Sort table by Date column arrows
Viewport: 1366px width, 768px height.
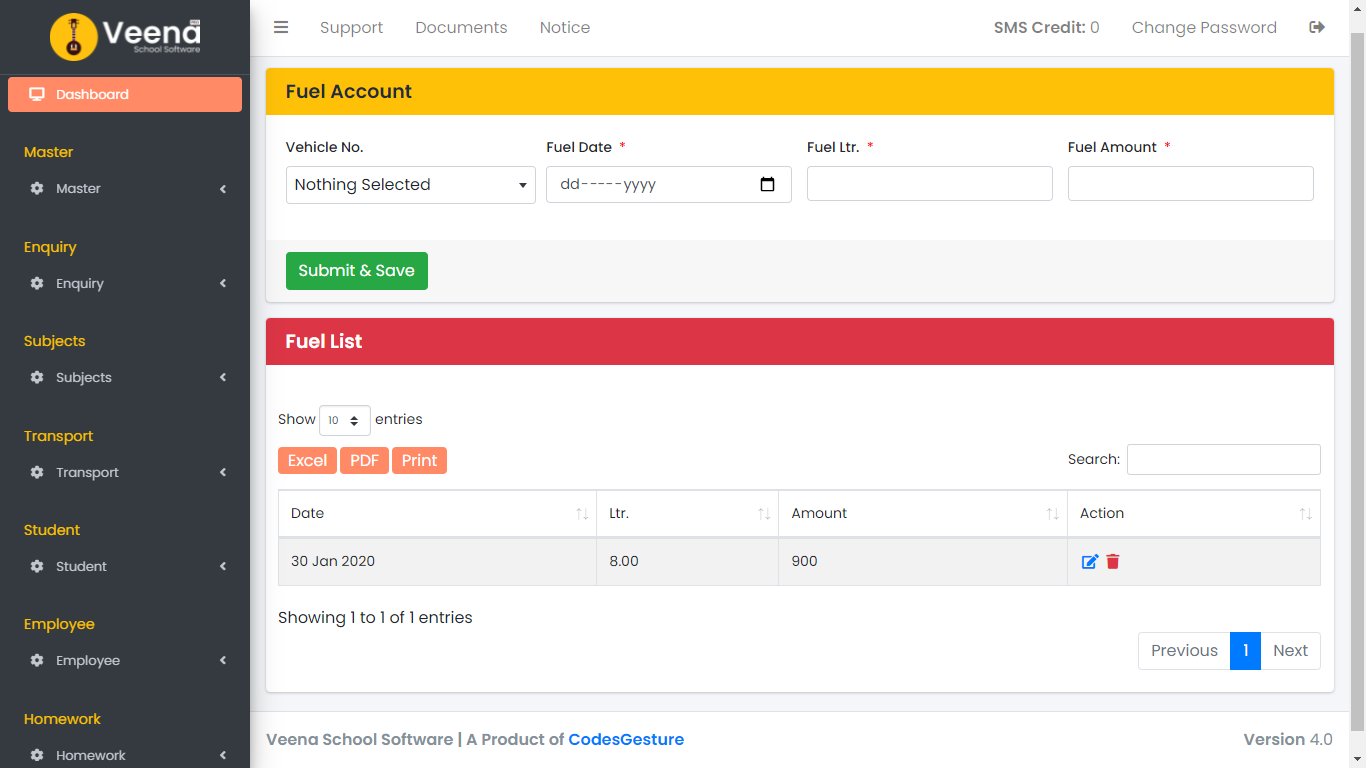[582, 513]
